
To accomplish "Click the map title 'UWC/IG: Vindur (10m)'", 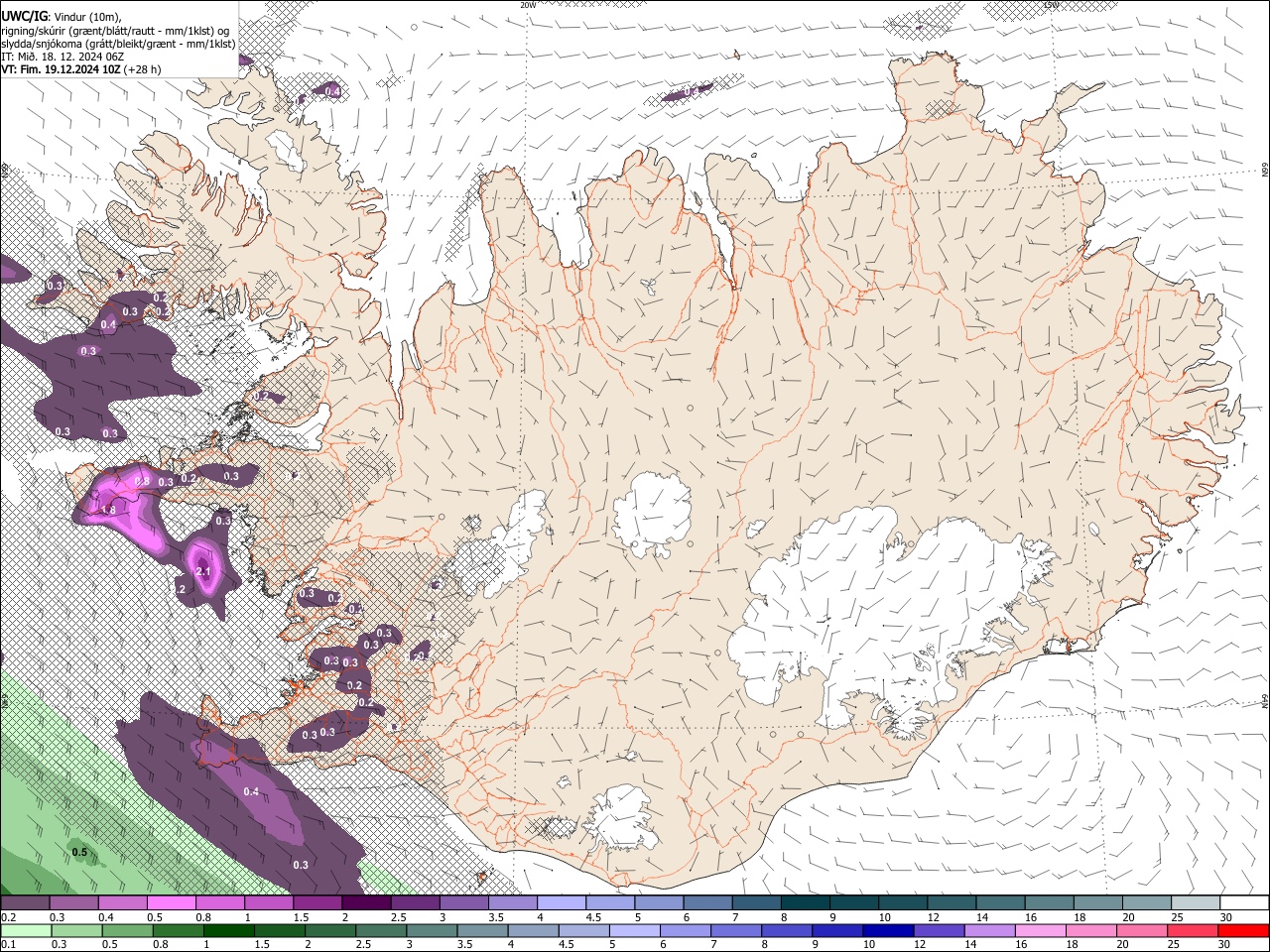I will click(x=61, y=16).
